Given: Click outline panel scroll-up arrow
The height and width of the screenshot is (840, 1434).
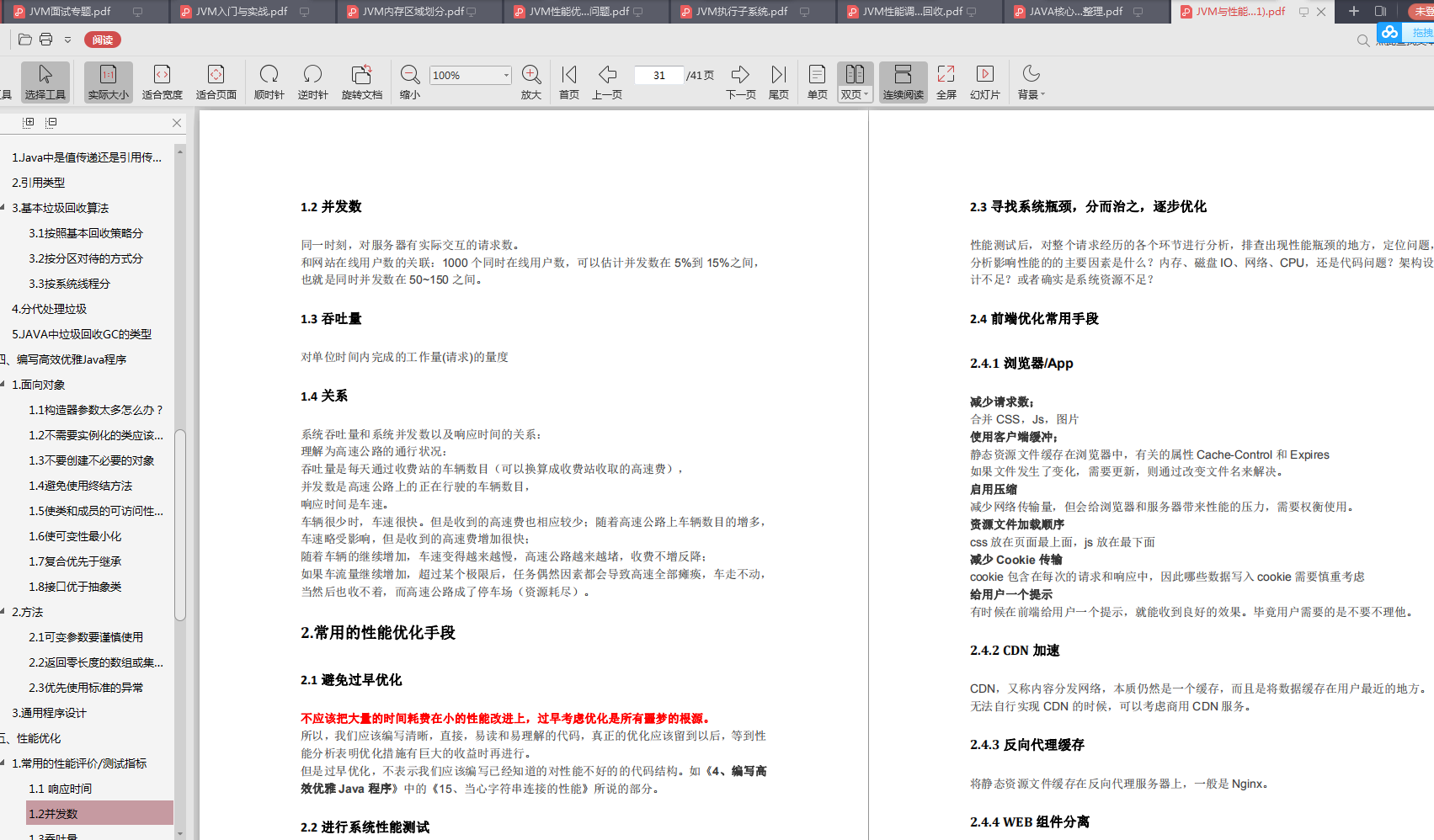Looking at the screenshot, I should [x=179, y=152].
